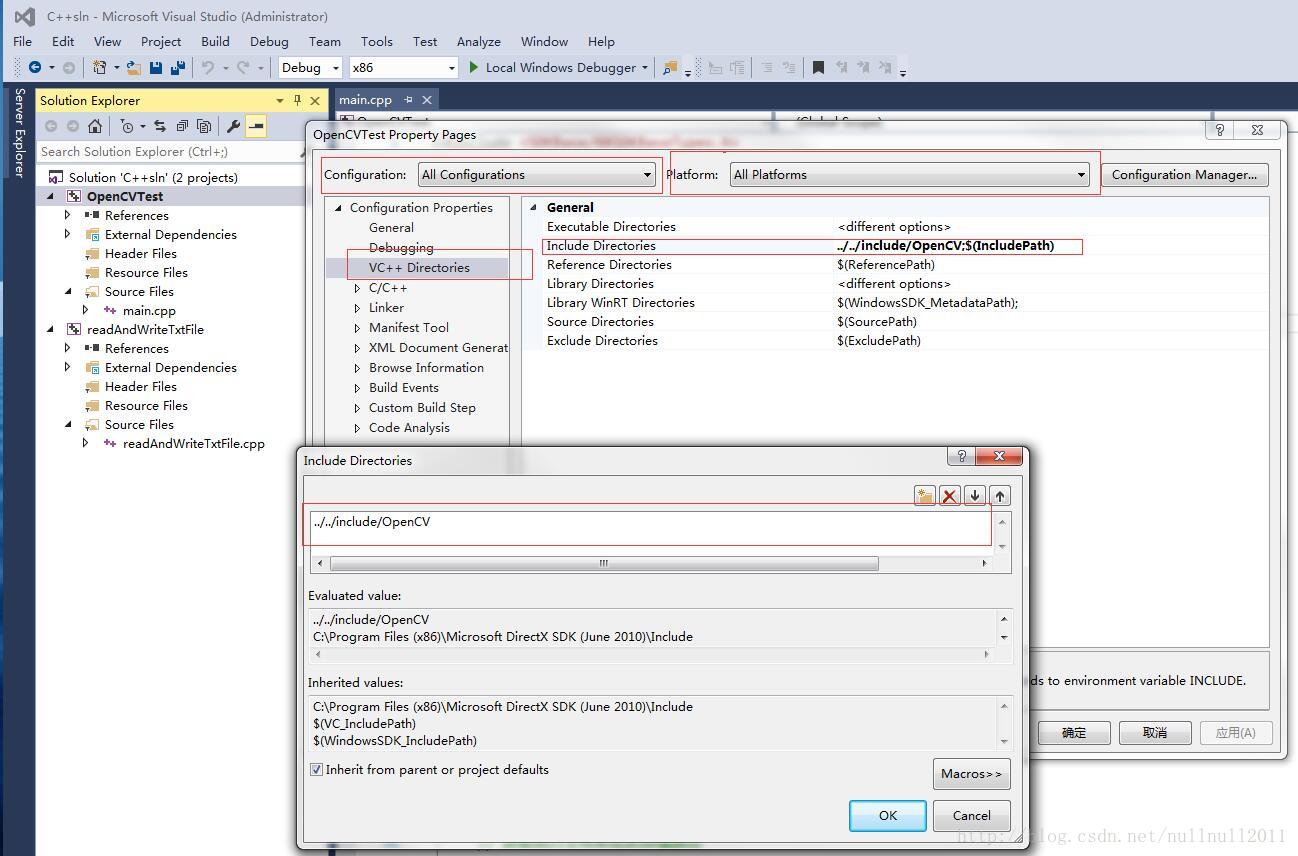Expand main.cpp in Solution Explorer

click(x=86, y=310)
